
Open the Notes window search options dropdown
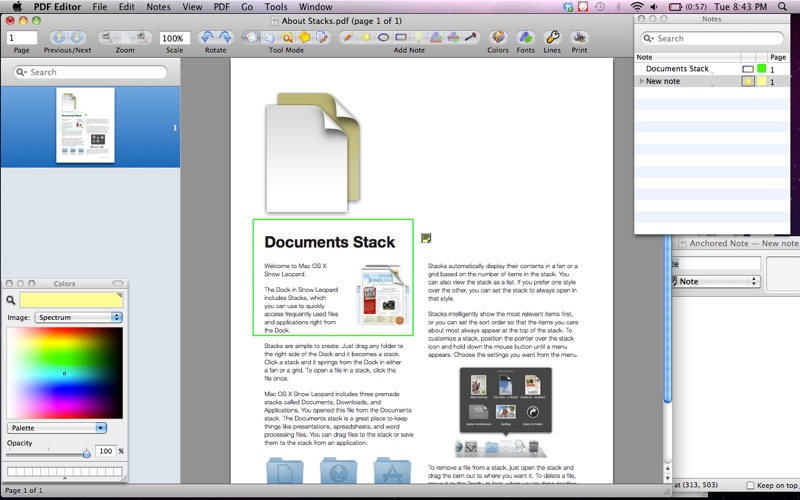(x=648, y=38)
